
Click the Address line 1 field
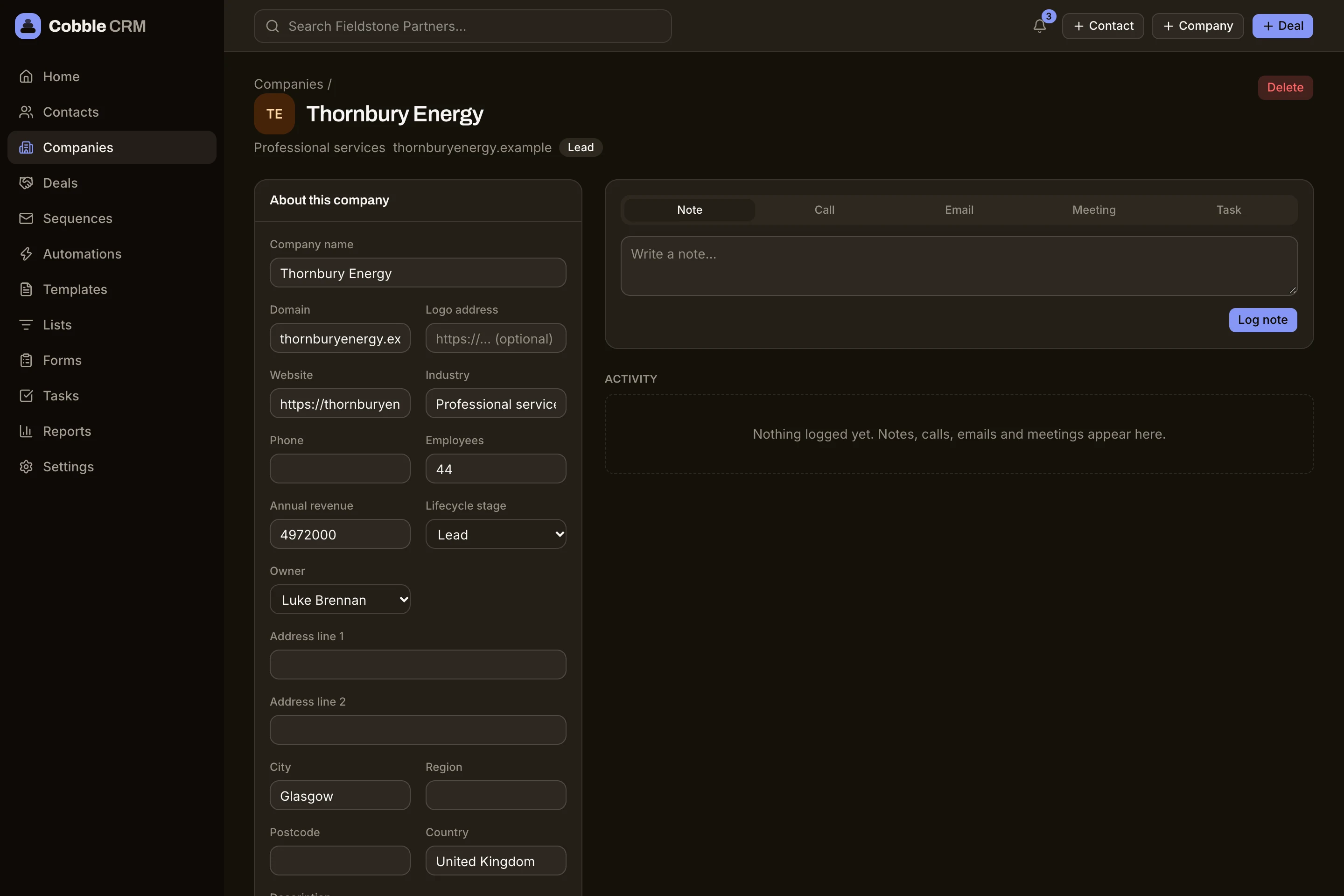click(x=418, y=665)
